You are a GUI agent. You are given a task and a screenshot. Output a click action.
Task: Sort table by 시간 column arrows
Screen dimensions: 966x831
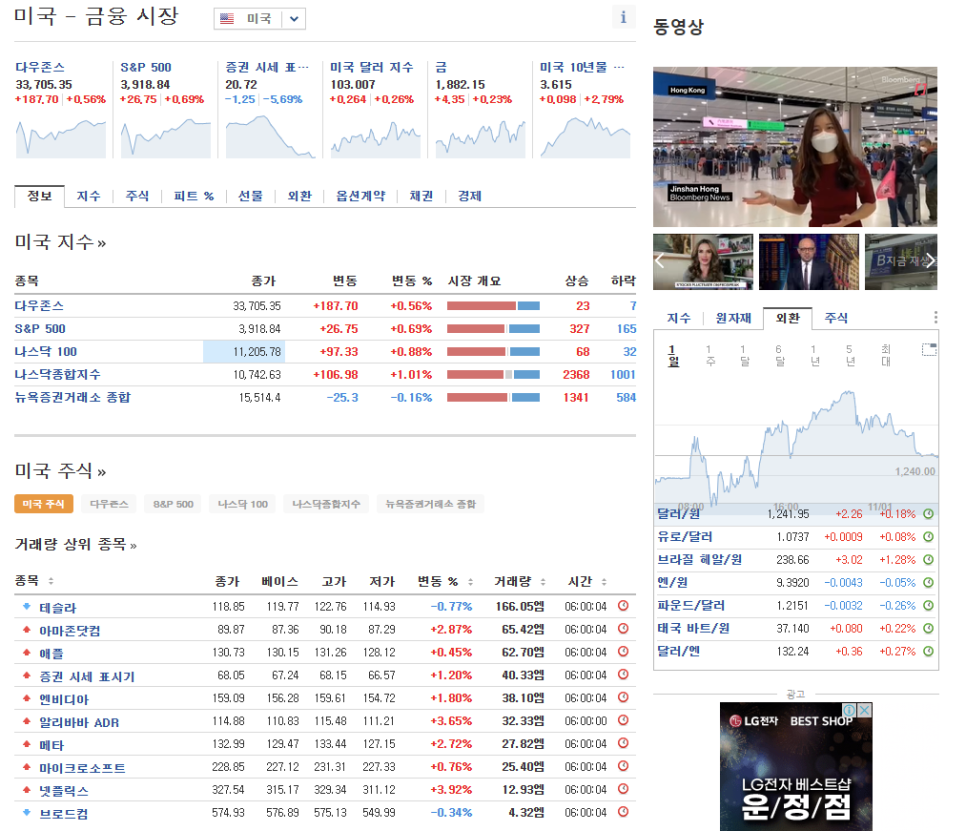pyautogui.click(x=604, y=582)
